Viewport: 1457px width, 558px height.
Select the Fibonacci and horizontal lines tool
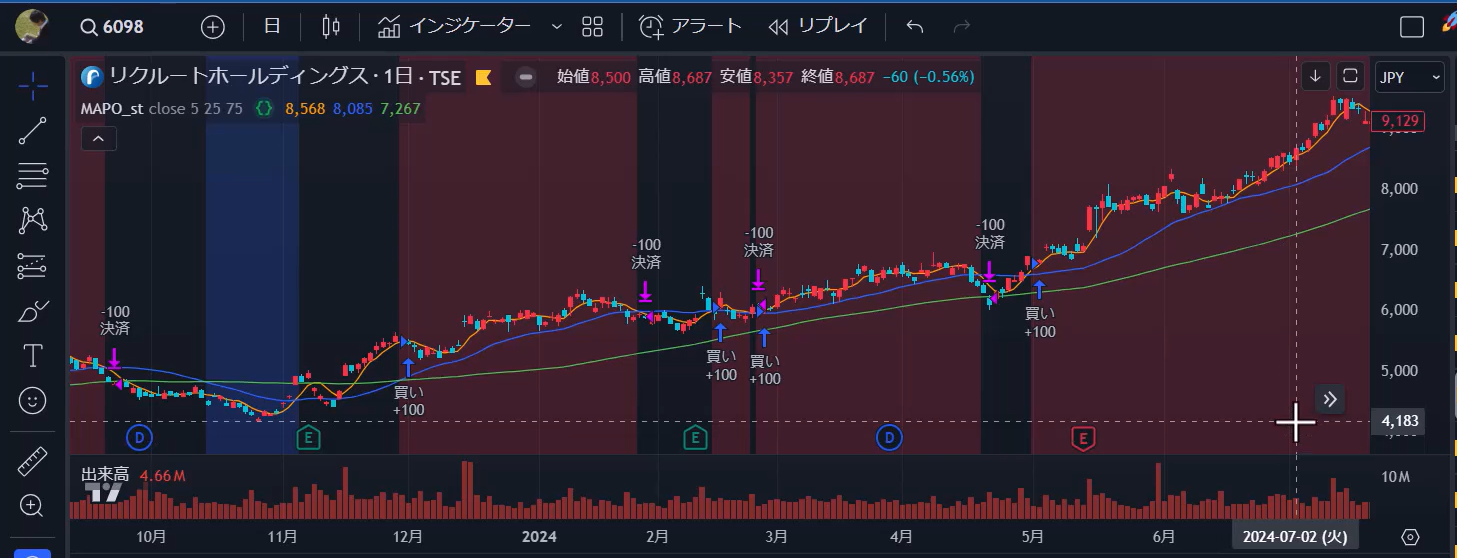tap(33, 176)
